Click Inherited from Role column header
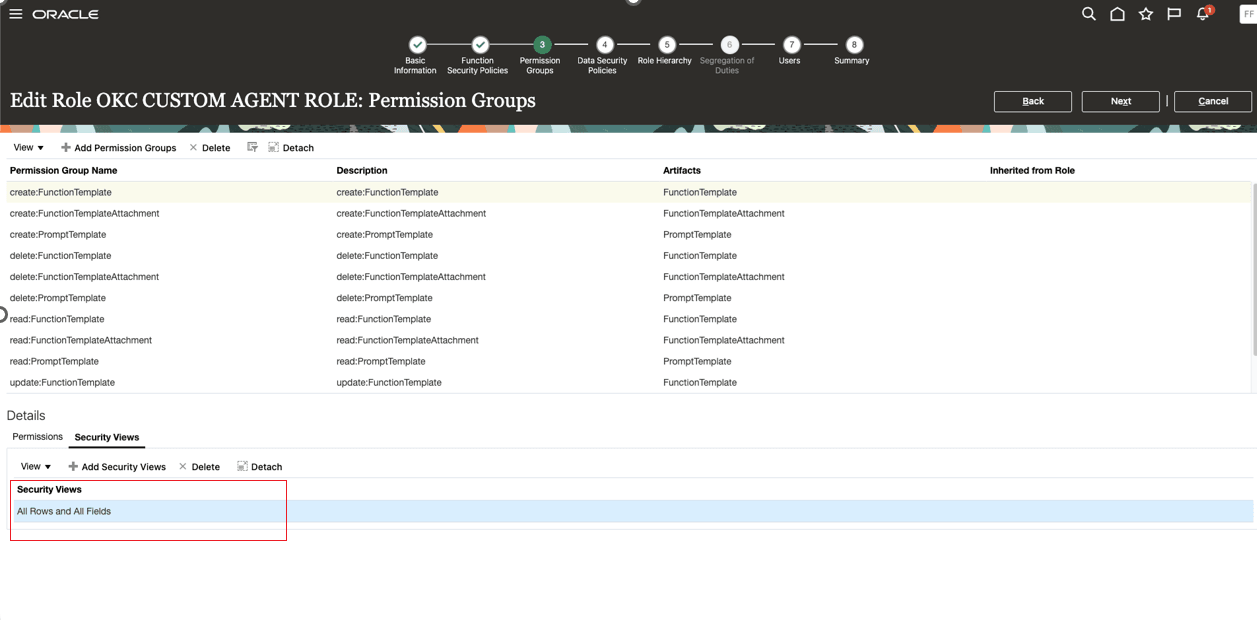The image size is (1257, 620). coord(1032,170)
